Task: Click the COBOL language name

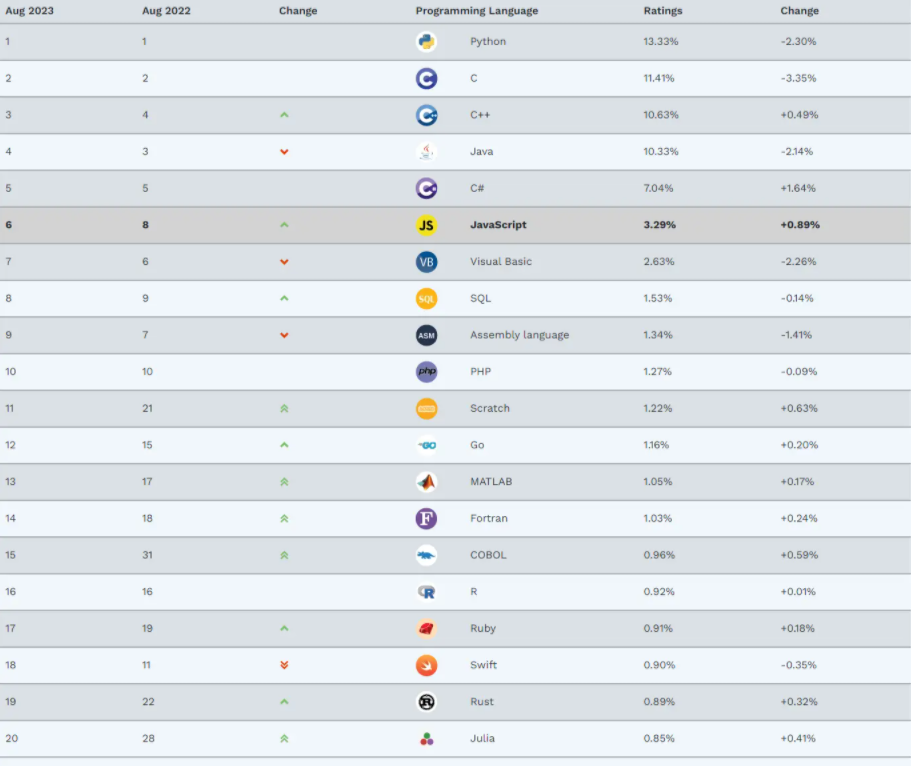Action: [x=488, y=555]
